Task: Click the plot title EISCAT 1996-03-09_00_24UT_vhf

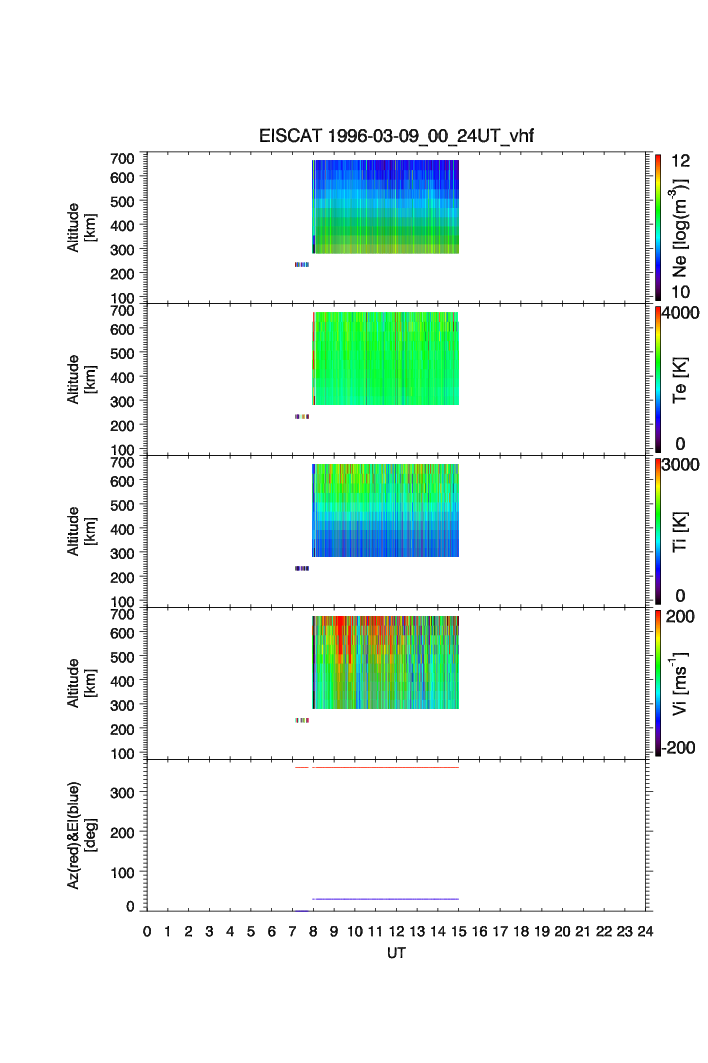Action: point(396,137)
